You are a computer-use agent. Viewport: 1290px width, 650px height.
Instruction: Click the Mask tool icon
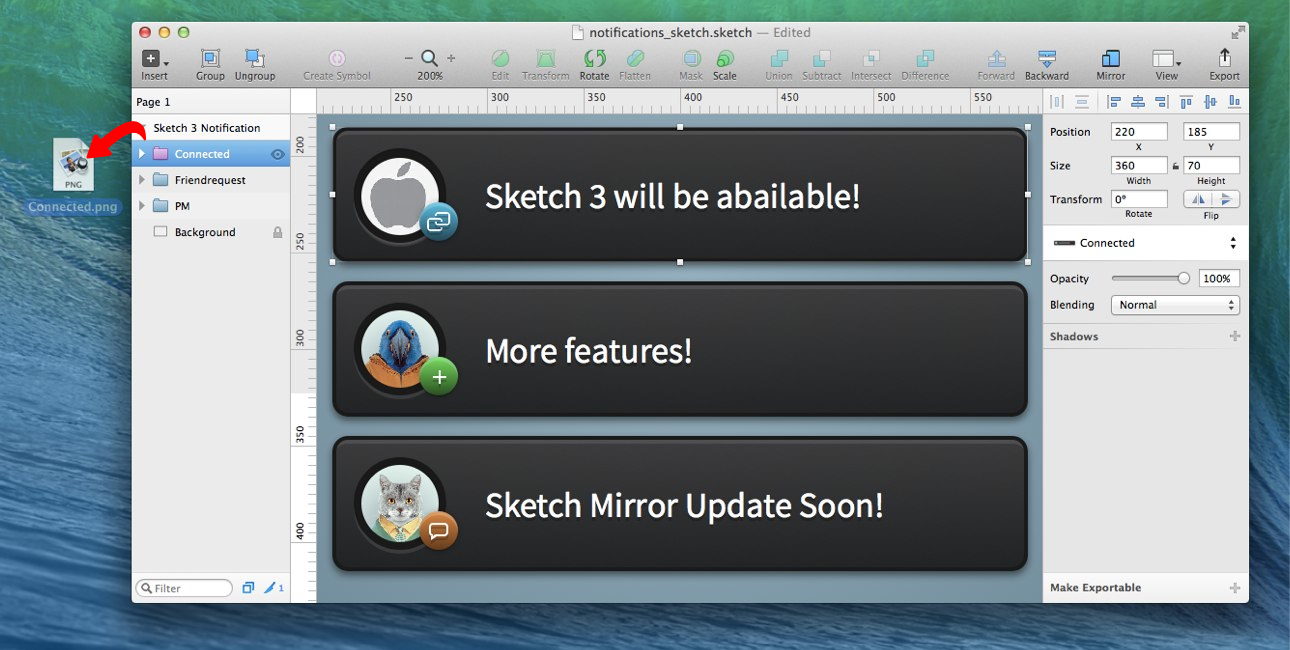[x=691, y=59]
